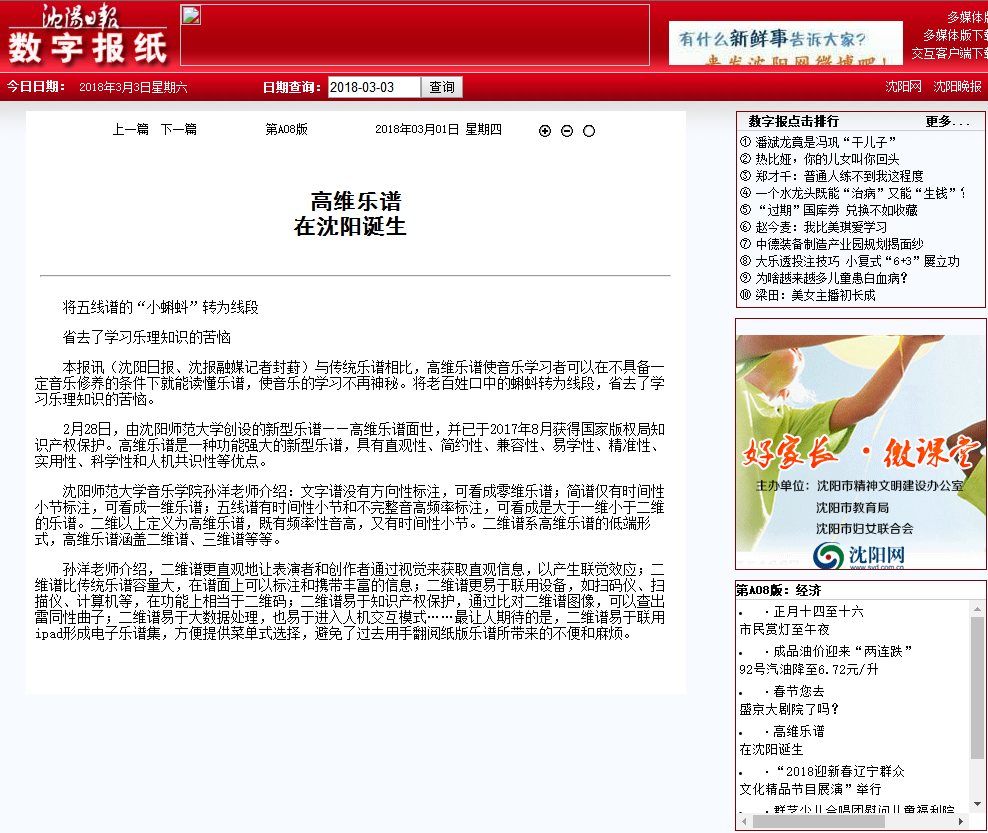Open 更多 in the click ranking panel
This screenshot has height=833, width=988.
[x=946, y=121]
